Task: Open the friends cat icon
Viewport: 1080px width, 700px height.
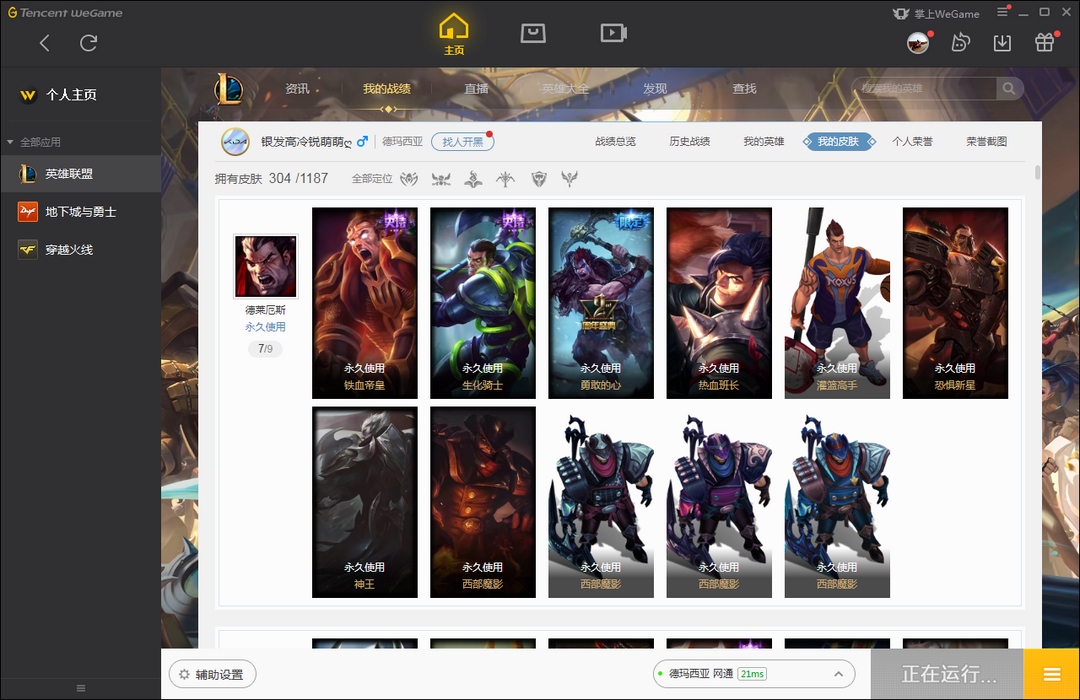Action: 960,43
